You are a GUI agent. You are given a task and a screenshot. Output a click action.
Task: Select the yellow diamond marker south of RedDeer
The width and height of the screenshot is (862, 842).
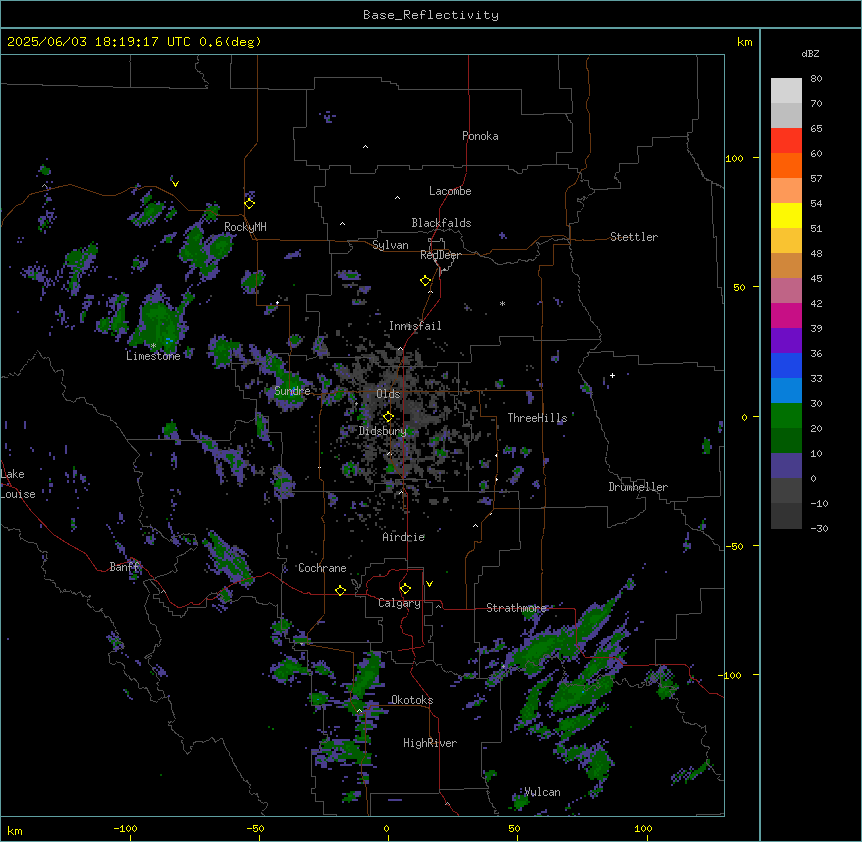point(426,281)
